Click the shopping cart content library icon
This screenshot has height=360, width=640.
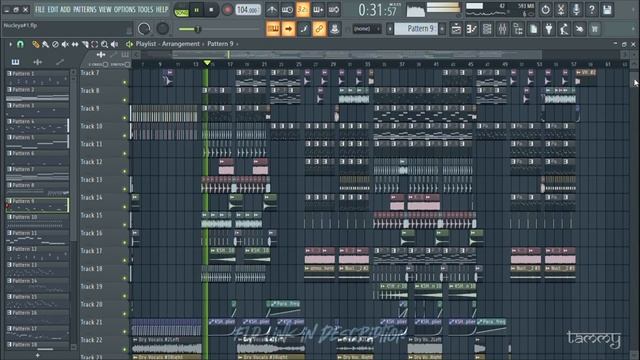point(595,29)
